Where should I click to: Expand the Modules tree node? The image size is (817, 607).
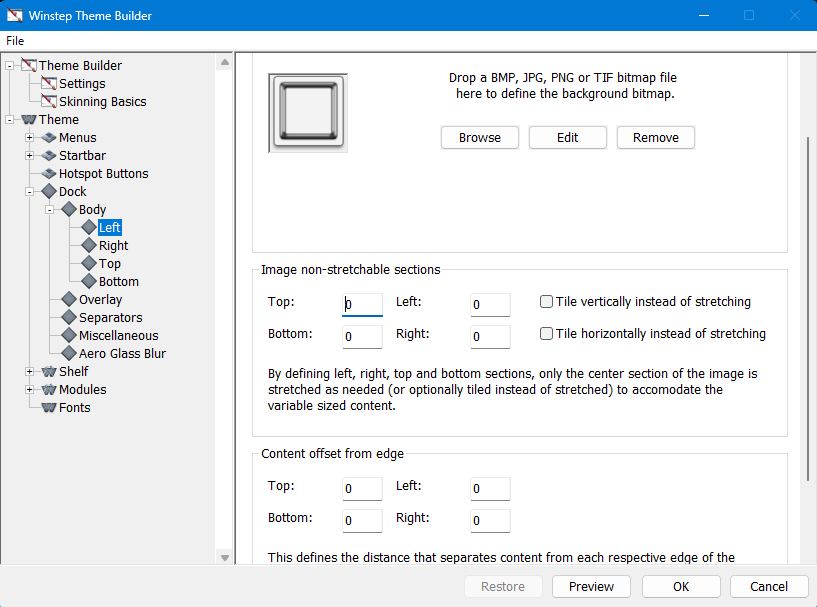click(x=29, y=390)
